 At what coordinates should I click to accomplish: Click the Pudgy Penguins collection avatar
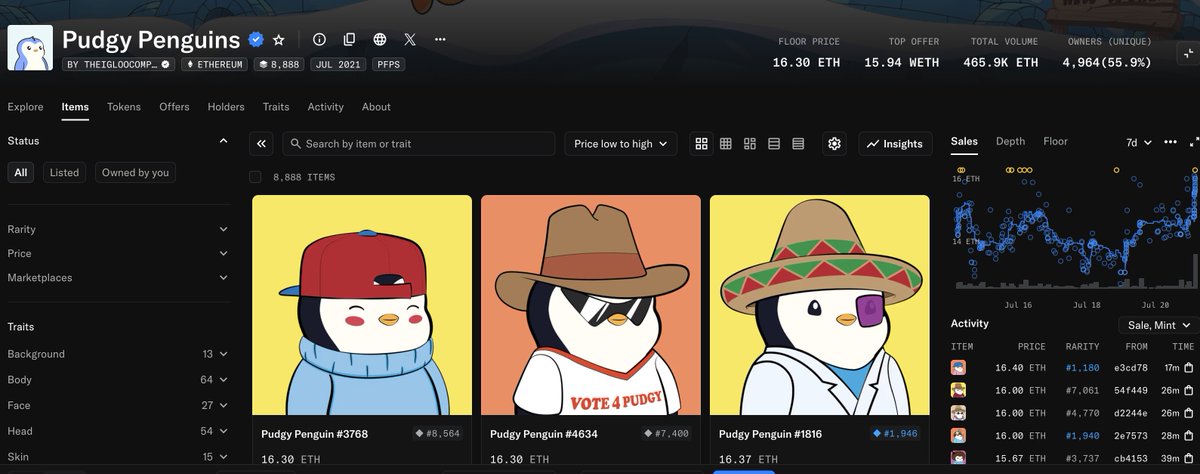click(31, 48)
